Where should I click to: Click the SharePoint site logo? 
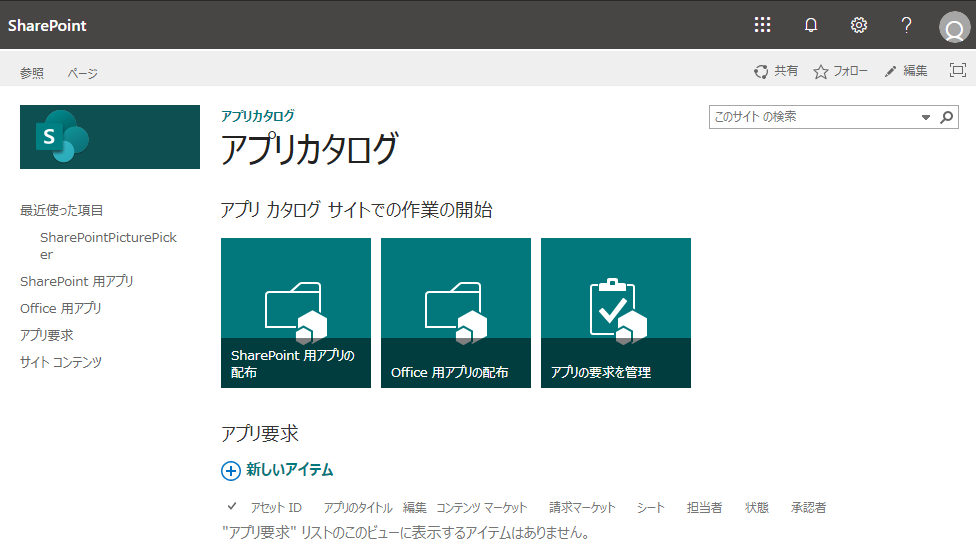(x=110, y=137)
